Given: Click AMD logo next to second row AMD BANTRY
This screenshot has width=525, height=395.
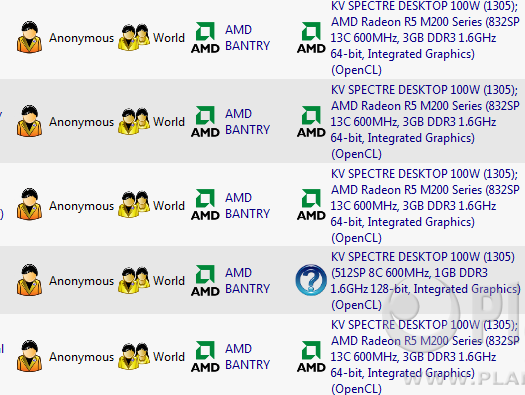Looking at the screenshot, I should 205,122.
